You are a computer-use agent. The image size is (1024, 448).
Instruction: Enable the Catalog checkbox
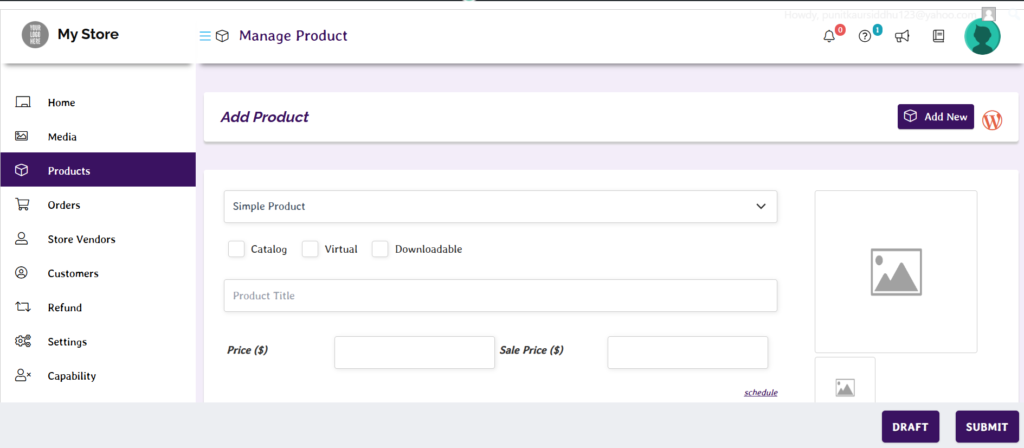(236, 249)
